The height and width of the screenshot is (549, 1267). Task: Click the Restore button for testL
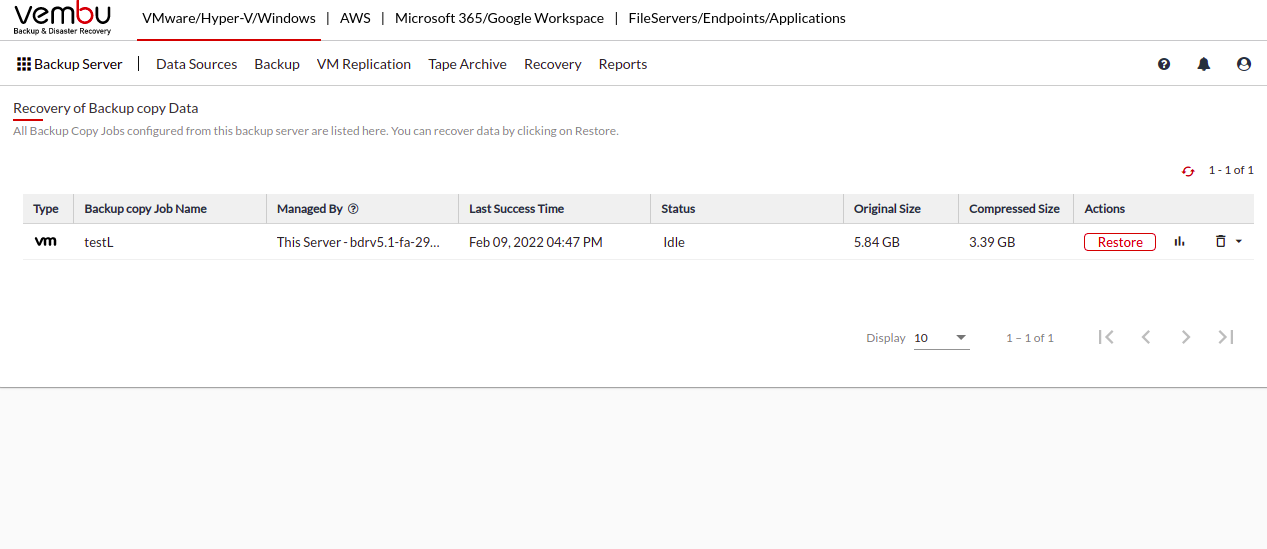[x=1120, y=242]
